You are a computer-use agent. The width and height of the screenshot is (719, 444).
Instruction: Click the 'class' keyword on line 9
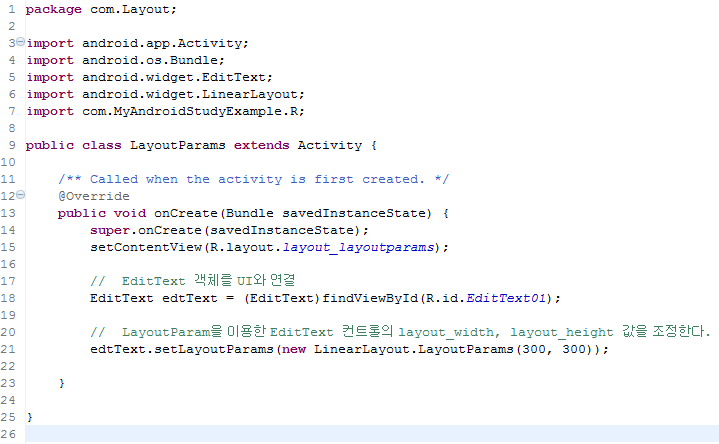[102, 145]
